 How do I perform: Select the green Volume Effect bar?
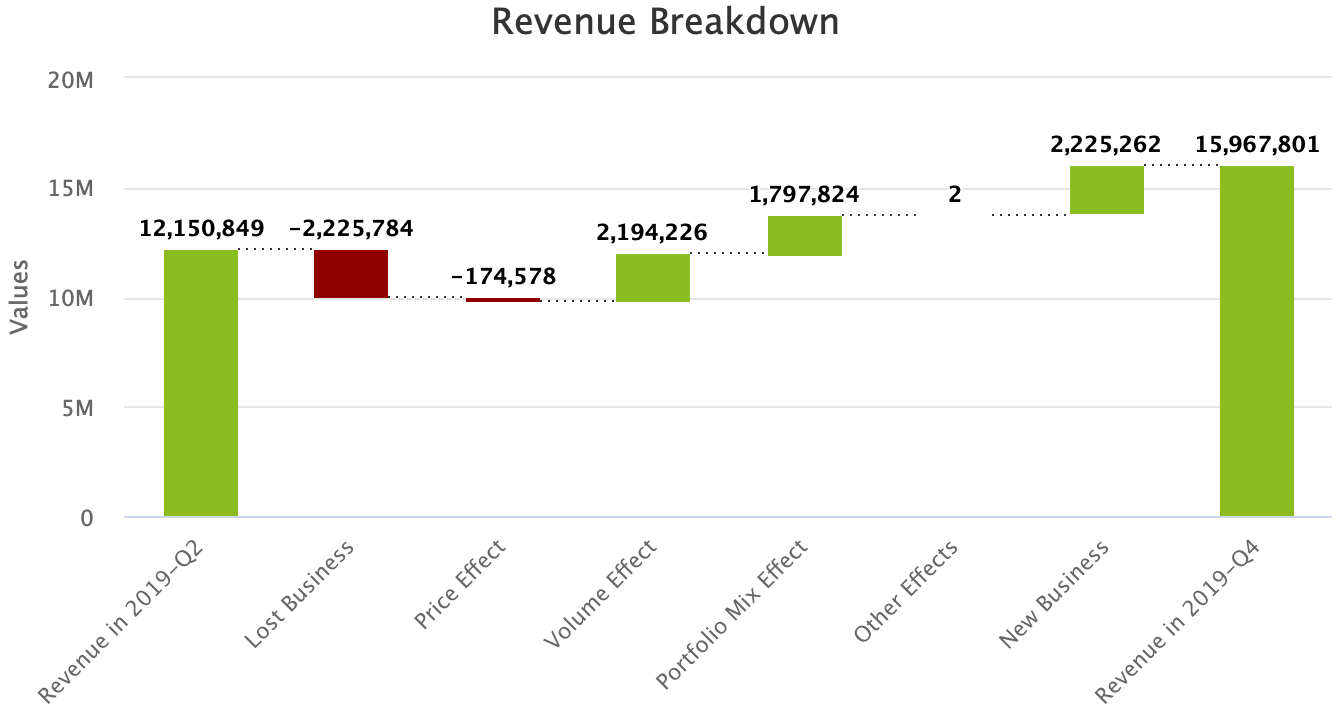(653, 277)
